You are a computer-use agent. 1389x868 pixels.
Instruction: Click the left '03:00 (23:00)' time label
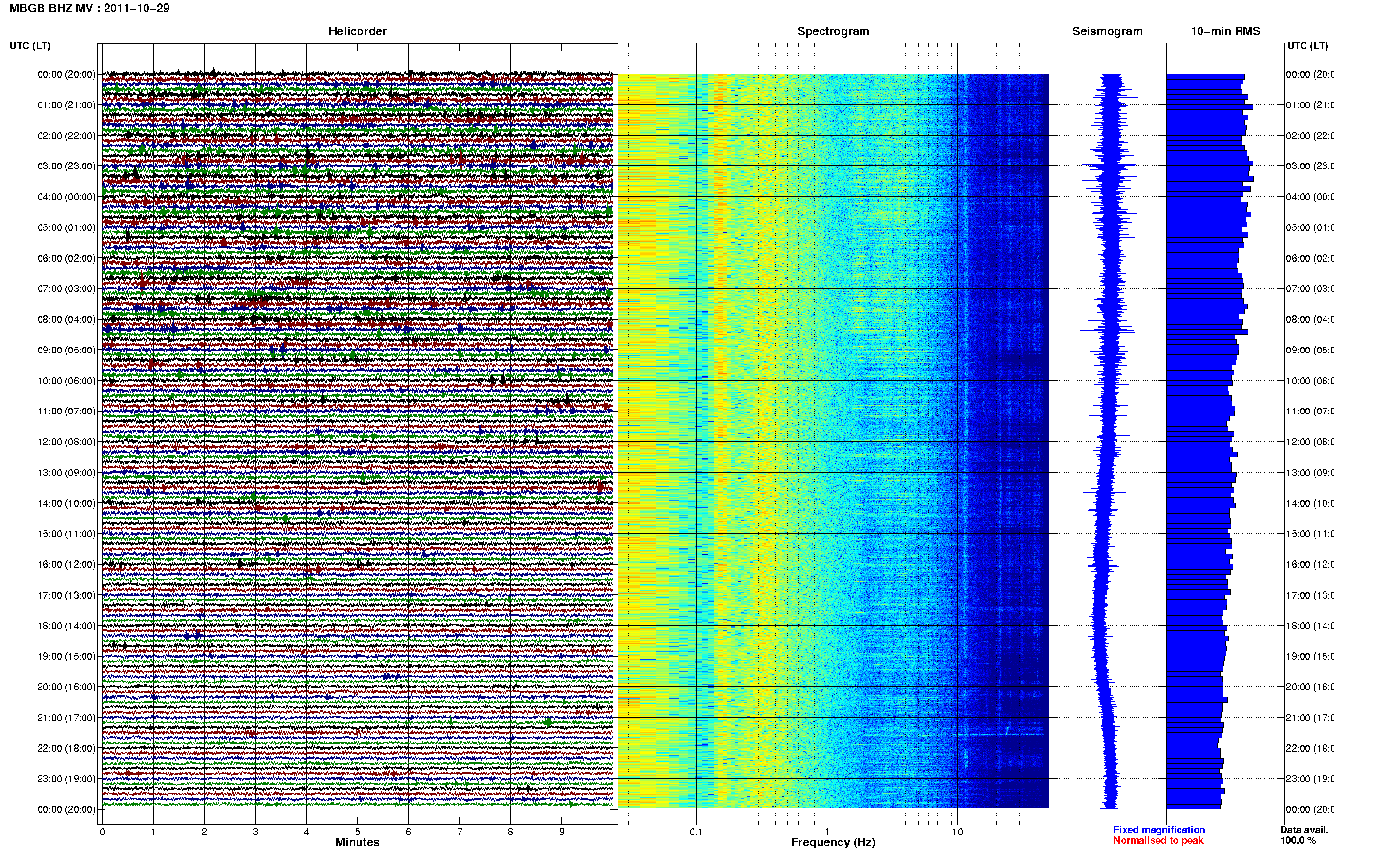[66, 166]
